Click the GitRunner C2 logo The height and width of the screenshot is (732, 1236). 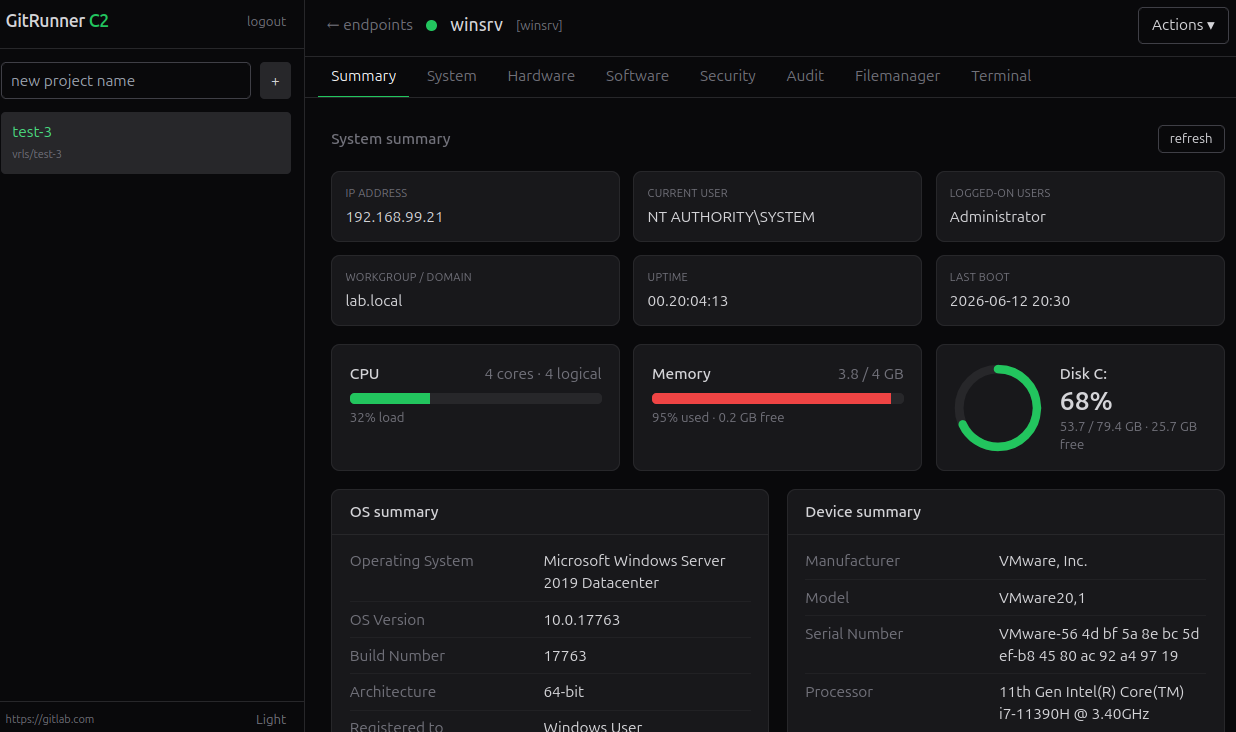coord(57,21)
